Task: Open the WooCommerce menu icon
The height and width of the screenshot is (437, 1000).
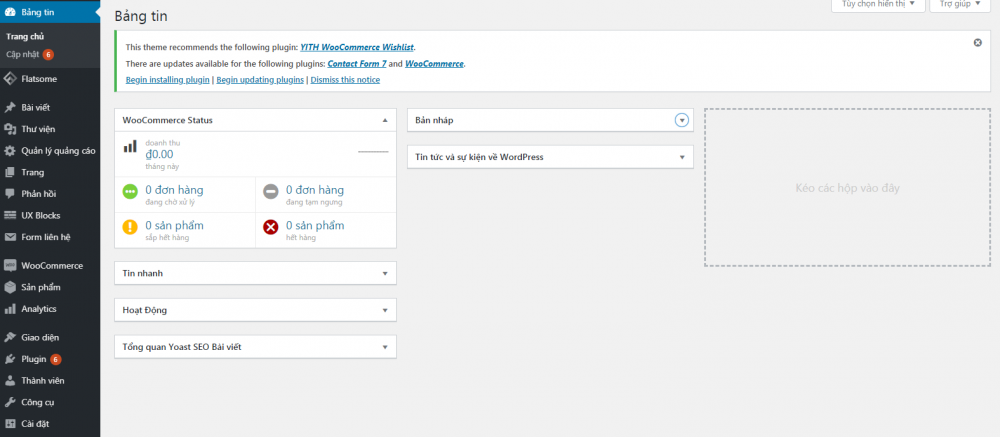Action: pos(10,266)
